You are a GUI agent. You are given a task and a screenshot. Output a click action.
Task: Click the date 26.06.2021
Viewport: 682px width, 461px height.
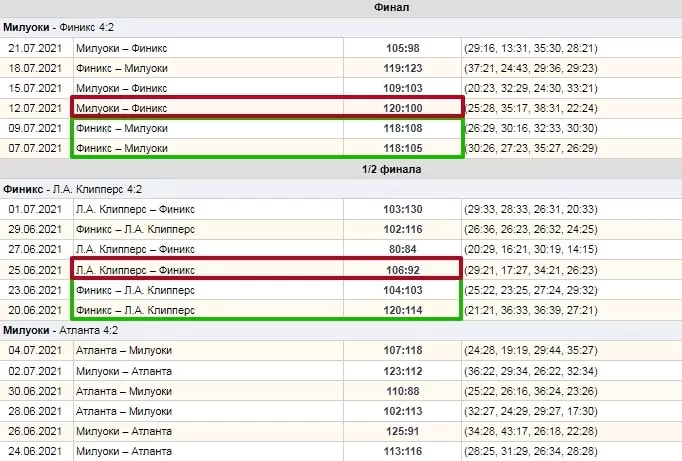click(35, 431)
